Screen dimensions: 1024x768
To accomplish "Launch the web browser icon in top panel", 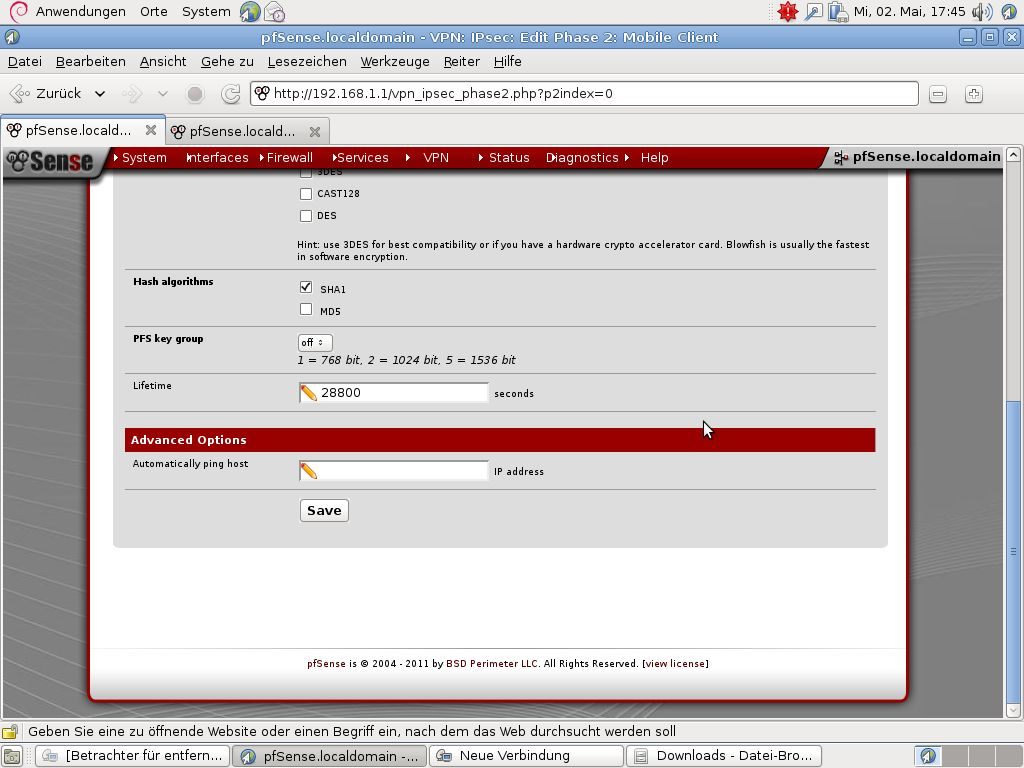I will click(249, 12).
